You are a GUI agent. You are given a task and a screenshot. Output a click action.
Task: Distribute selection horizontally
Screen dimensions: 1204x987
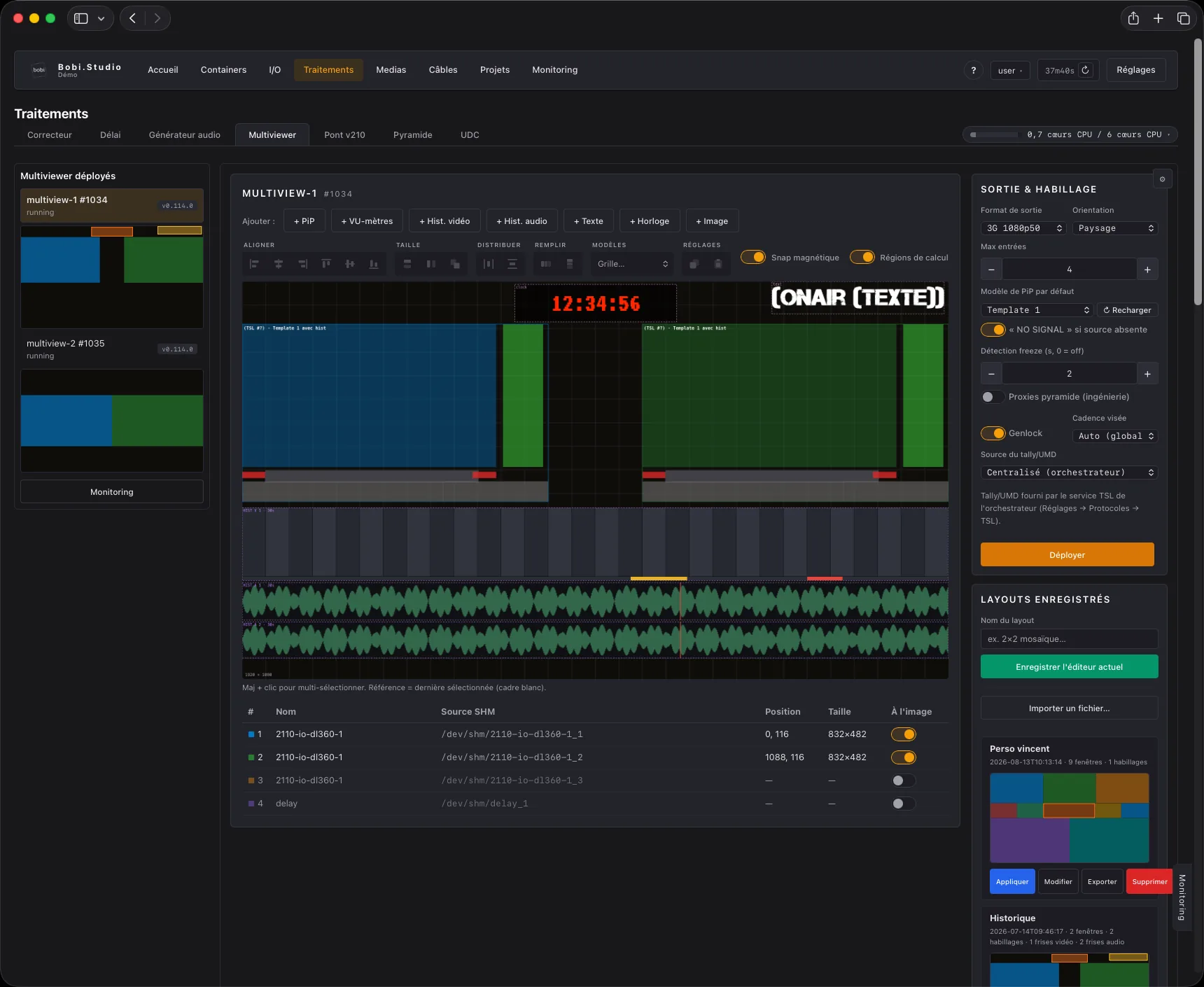[489, 264]
